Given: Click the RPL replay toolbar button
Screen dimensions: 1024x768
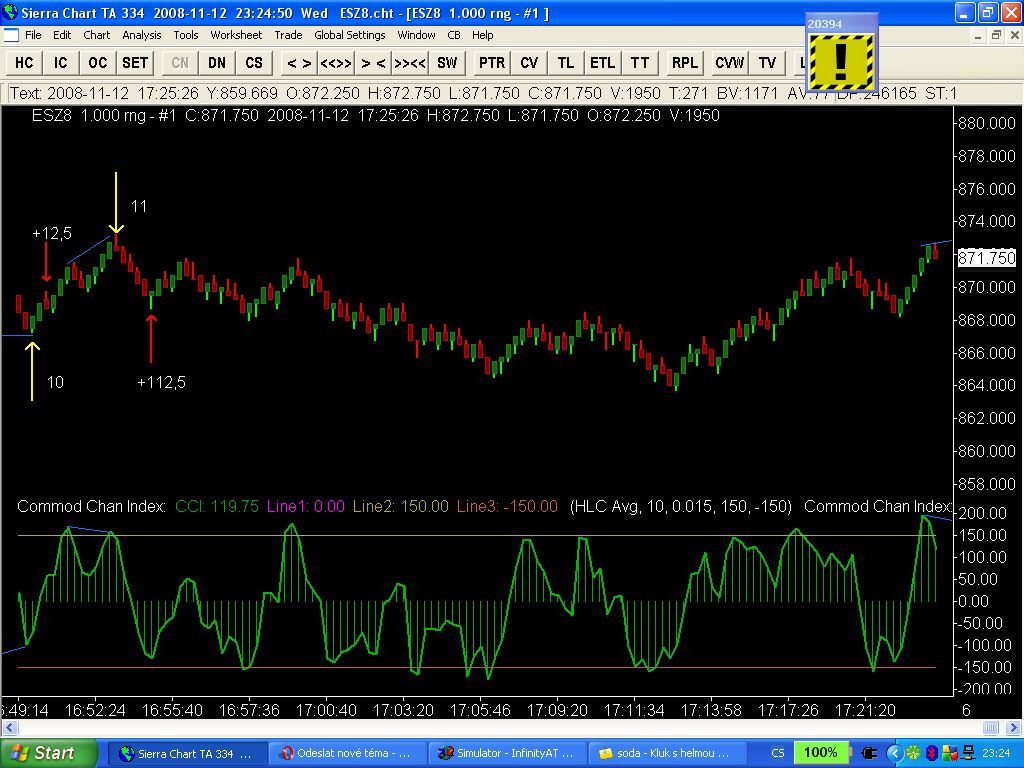Looking at the screenshot, I should tap(685, 62).
